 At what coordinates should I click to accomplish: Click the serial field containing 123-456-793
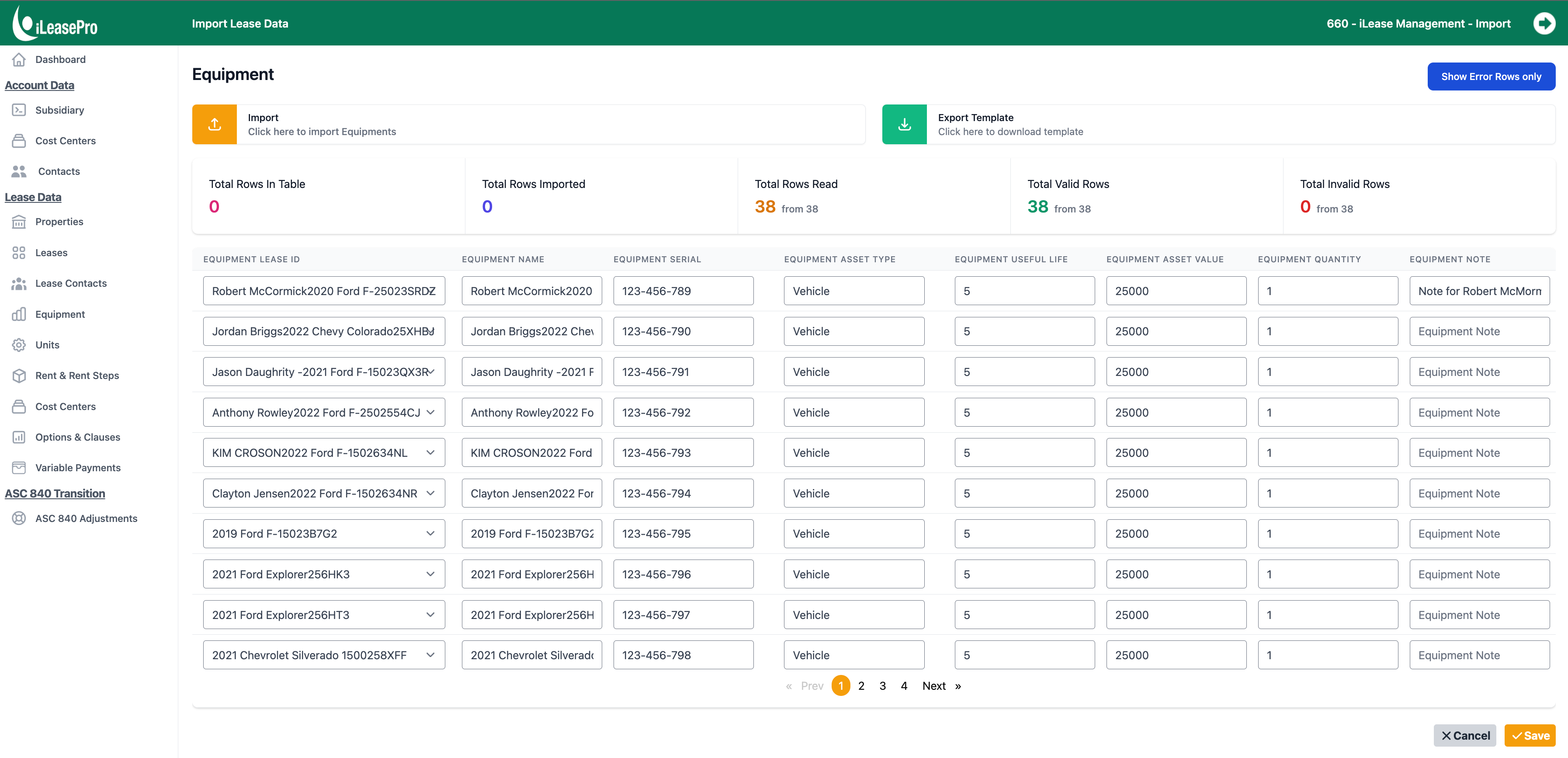point(683,452)
